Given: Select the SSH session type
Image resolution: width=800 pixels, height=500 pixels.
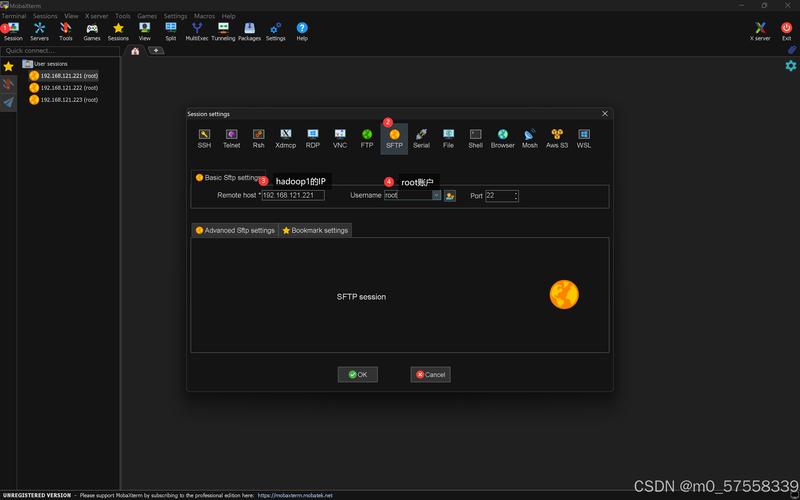Looking at the screenshot, I should tap(204, 138).
